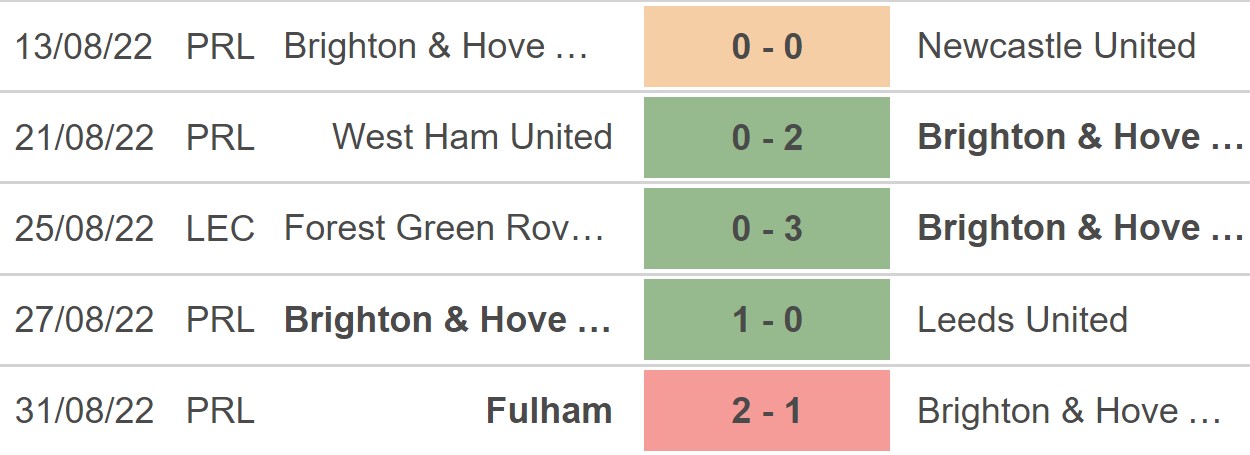Click Brighton & Hove opposite Newcastle United
The width and height of the screenshot is (1250, 455).
point(437,46)
